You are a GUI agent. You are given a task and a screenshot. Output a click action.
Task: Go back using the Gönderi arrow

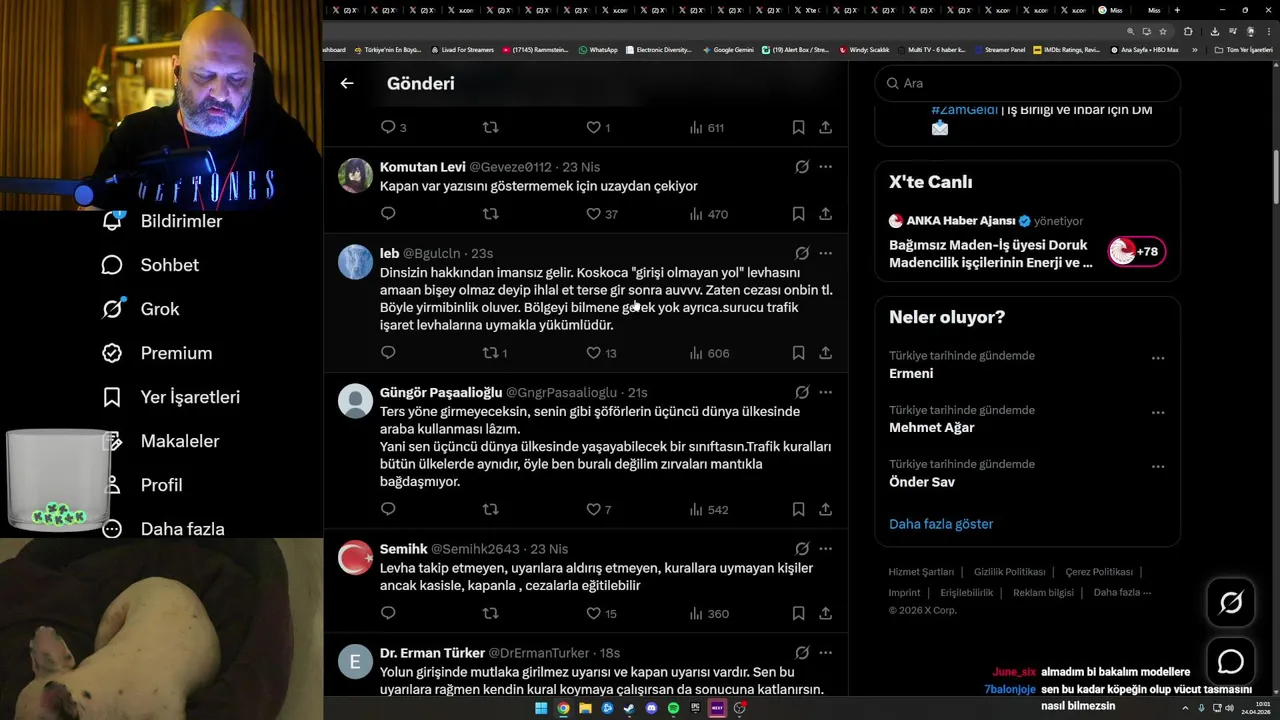tap(347, 83)
